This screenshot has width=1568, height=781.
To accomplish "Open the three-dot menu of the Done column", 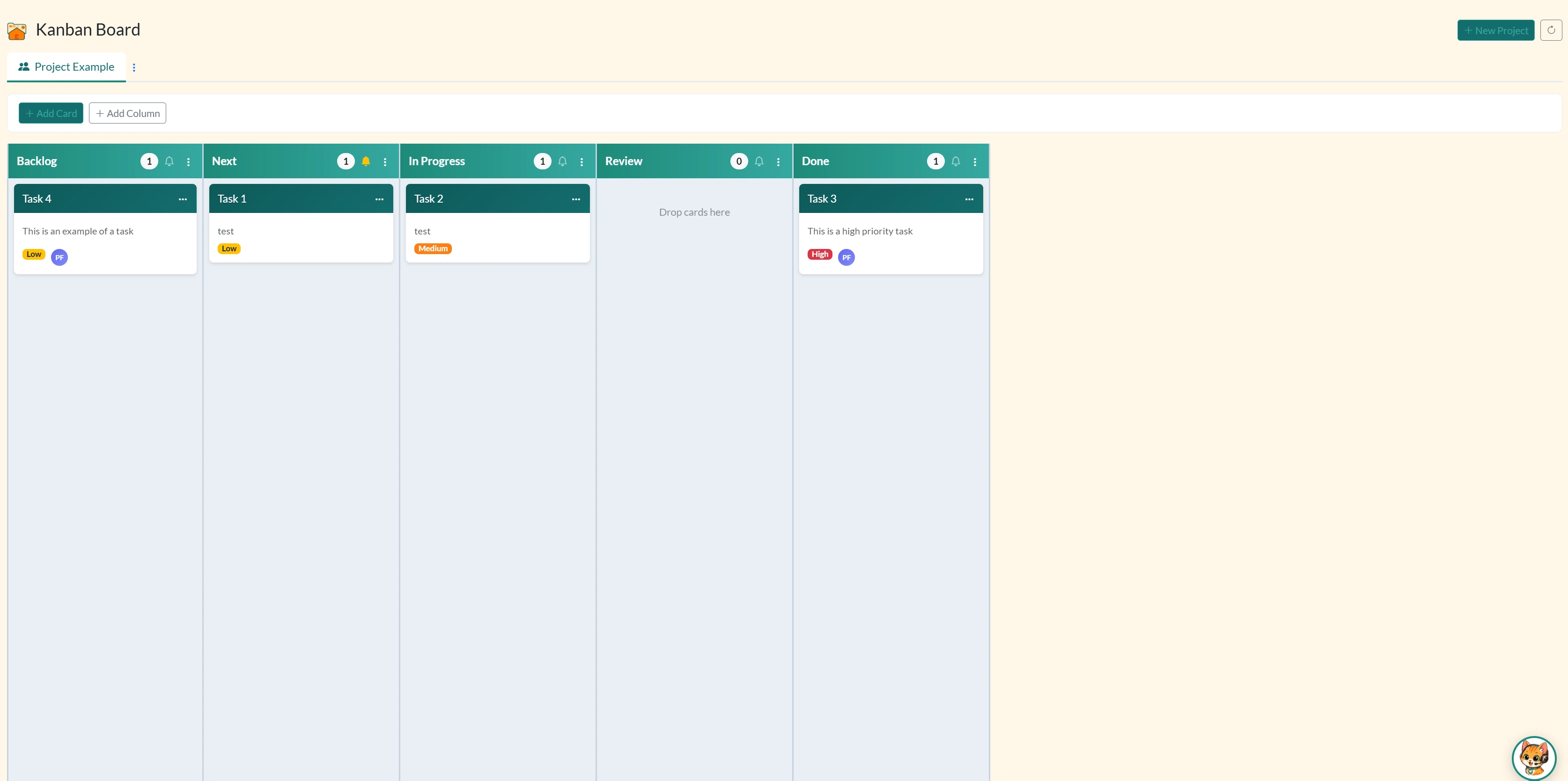I will click(974, 161).
